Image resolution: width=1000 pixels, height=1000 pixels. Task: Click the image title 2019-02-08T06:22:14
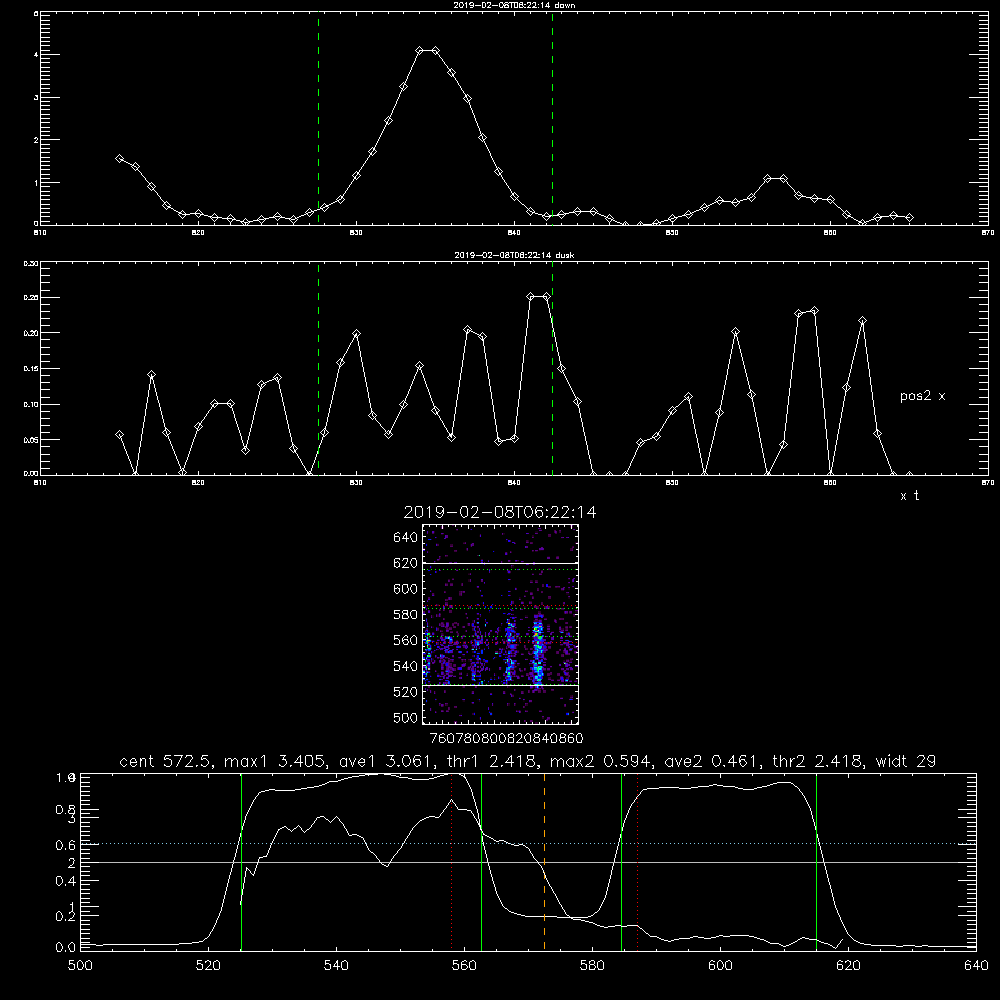point(500,512)
